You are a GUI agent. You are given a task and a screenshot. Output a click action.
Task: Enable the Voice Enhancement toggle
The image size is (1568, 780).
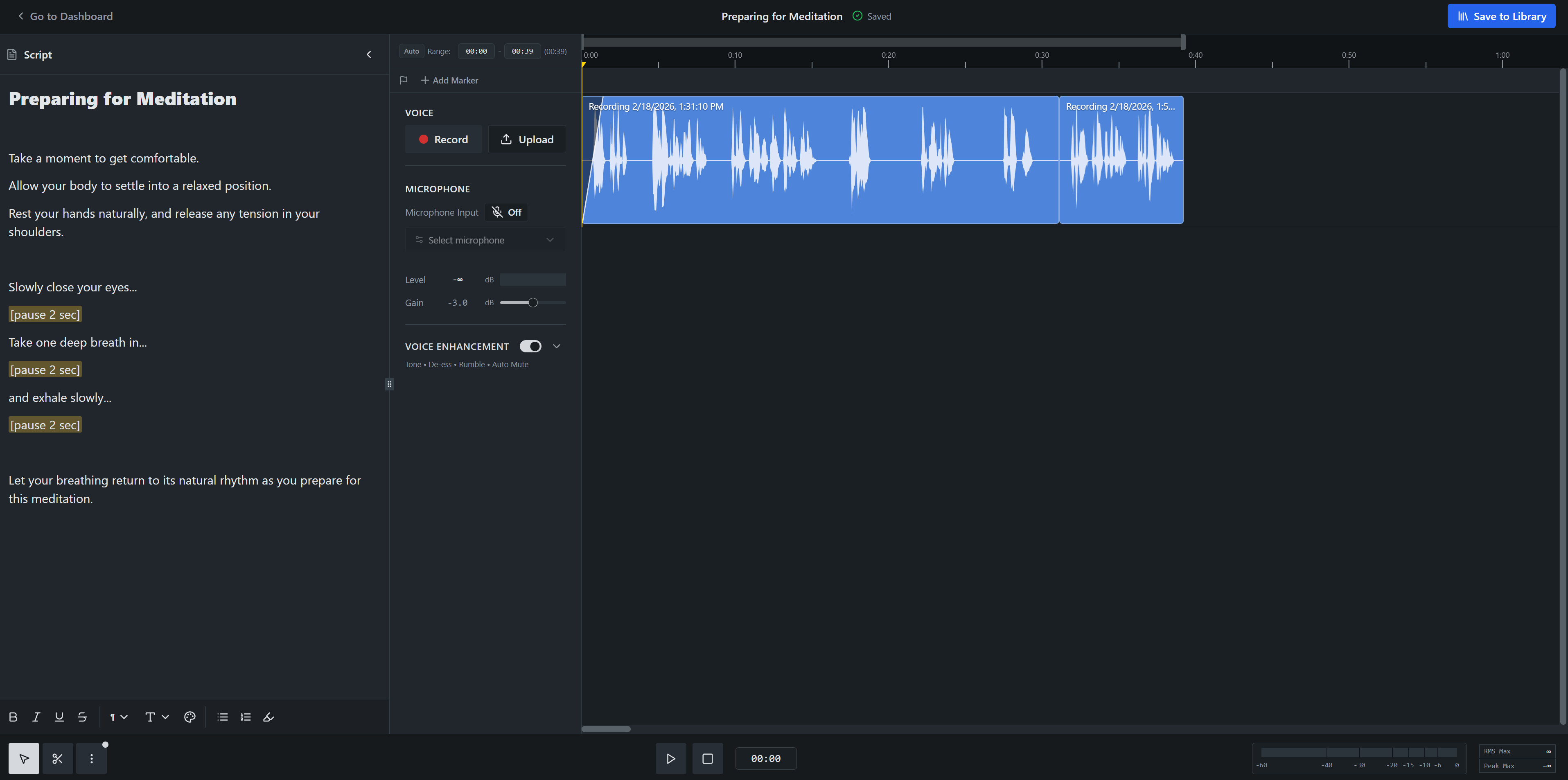530,345
